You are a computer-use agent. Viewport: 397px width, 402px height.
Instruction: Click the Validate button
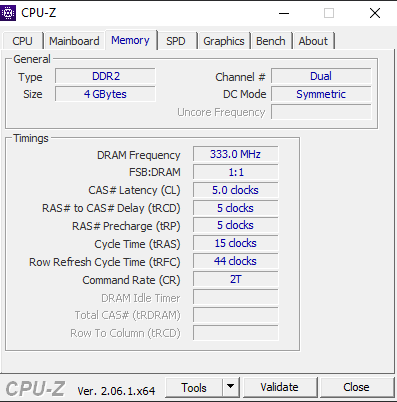tap(279, 387)
